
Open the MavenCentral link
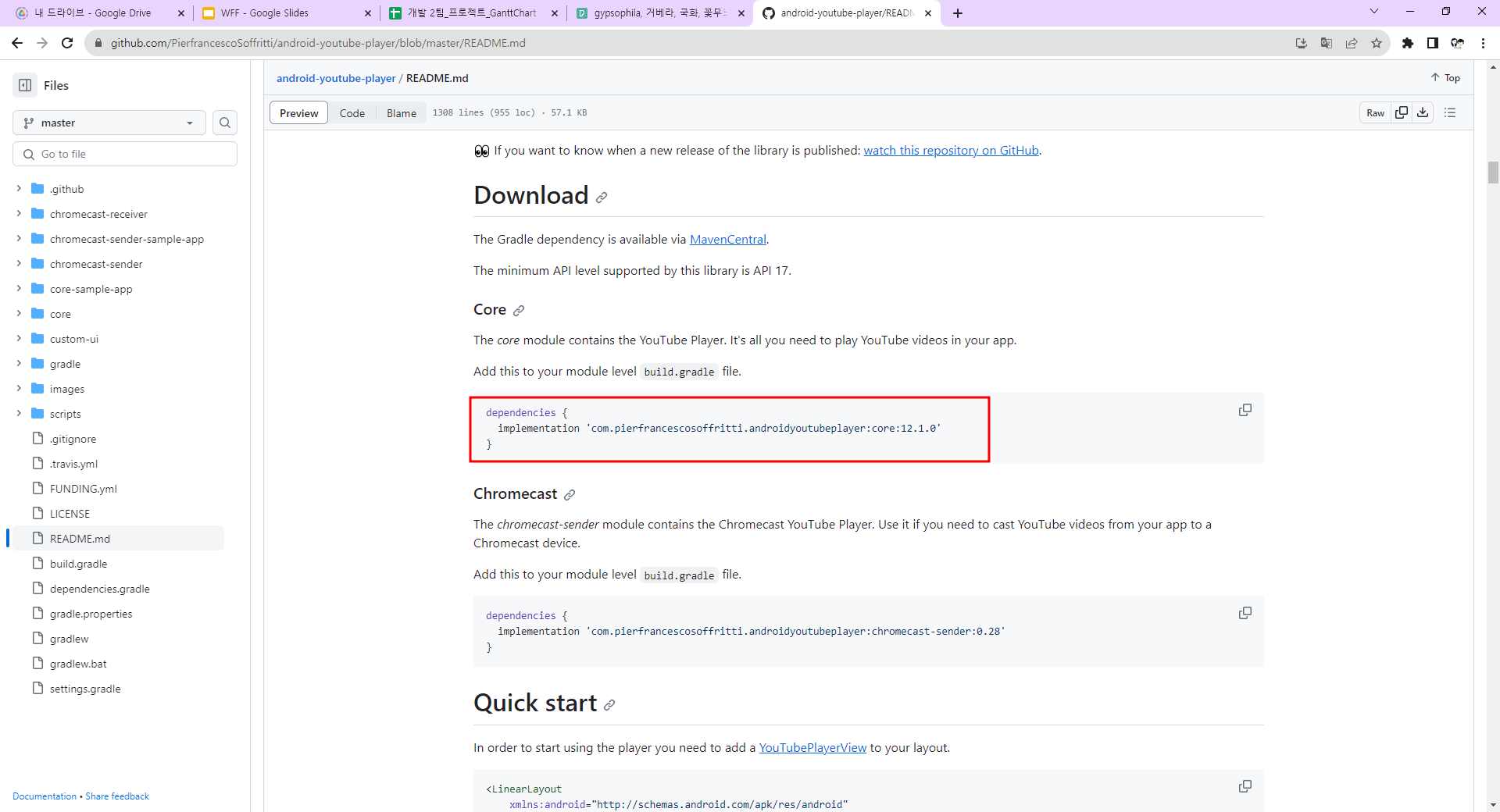coord(728,240)
